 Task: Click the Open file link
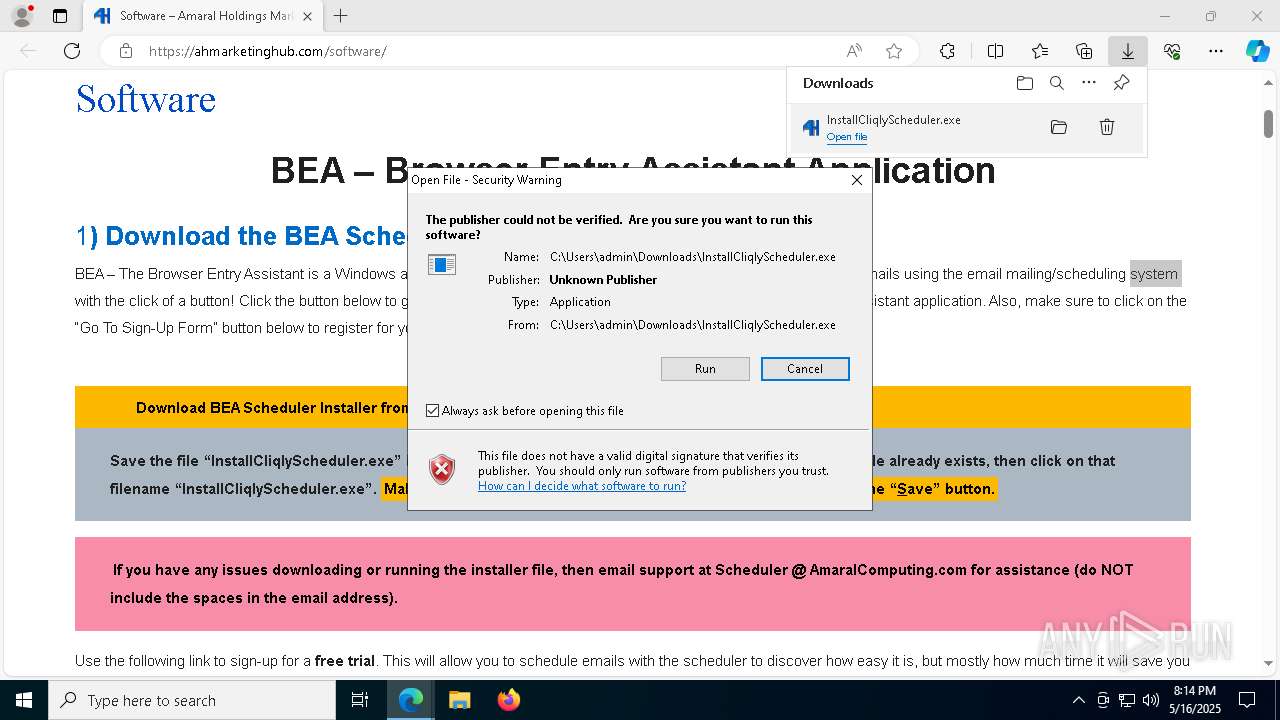[x=847, y=137]
